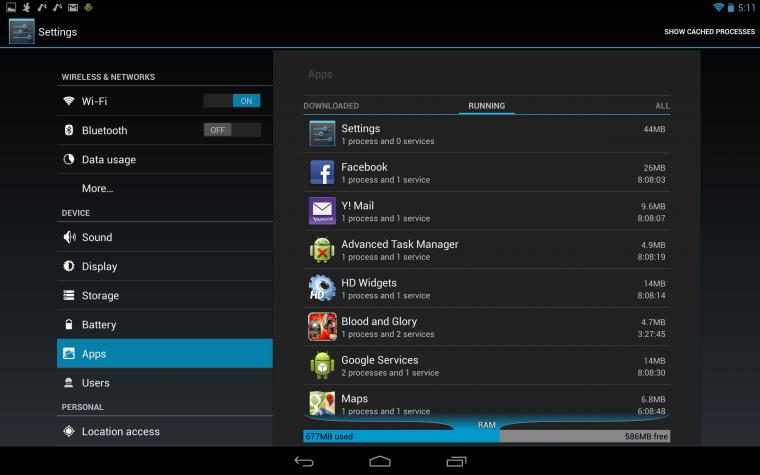Tap the Recent apps navigation button

click(x=456, y=461)
